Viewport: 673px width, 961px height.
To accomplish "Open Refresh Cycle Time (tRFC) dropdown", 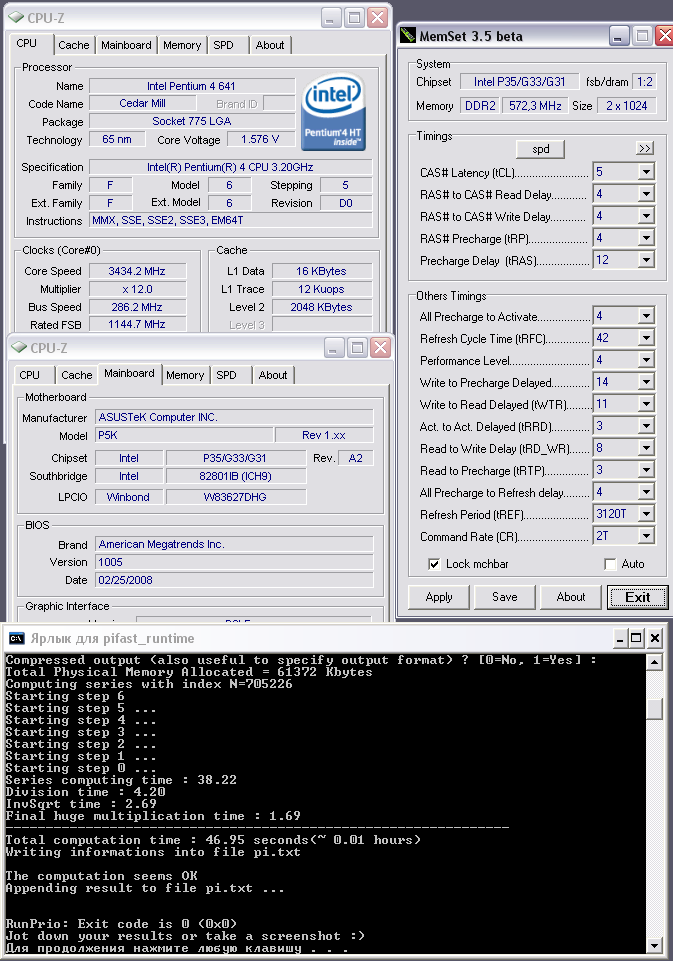I will (x=646, y=338).
